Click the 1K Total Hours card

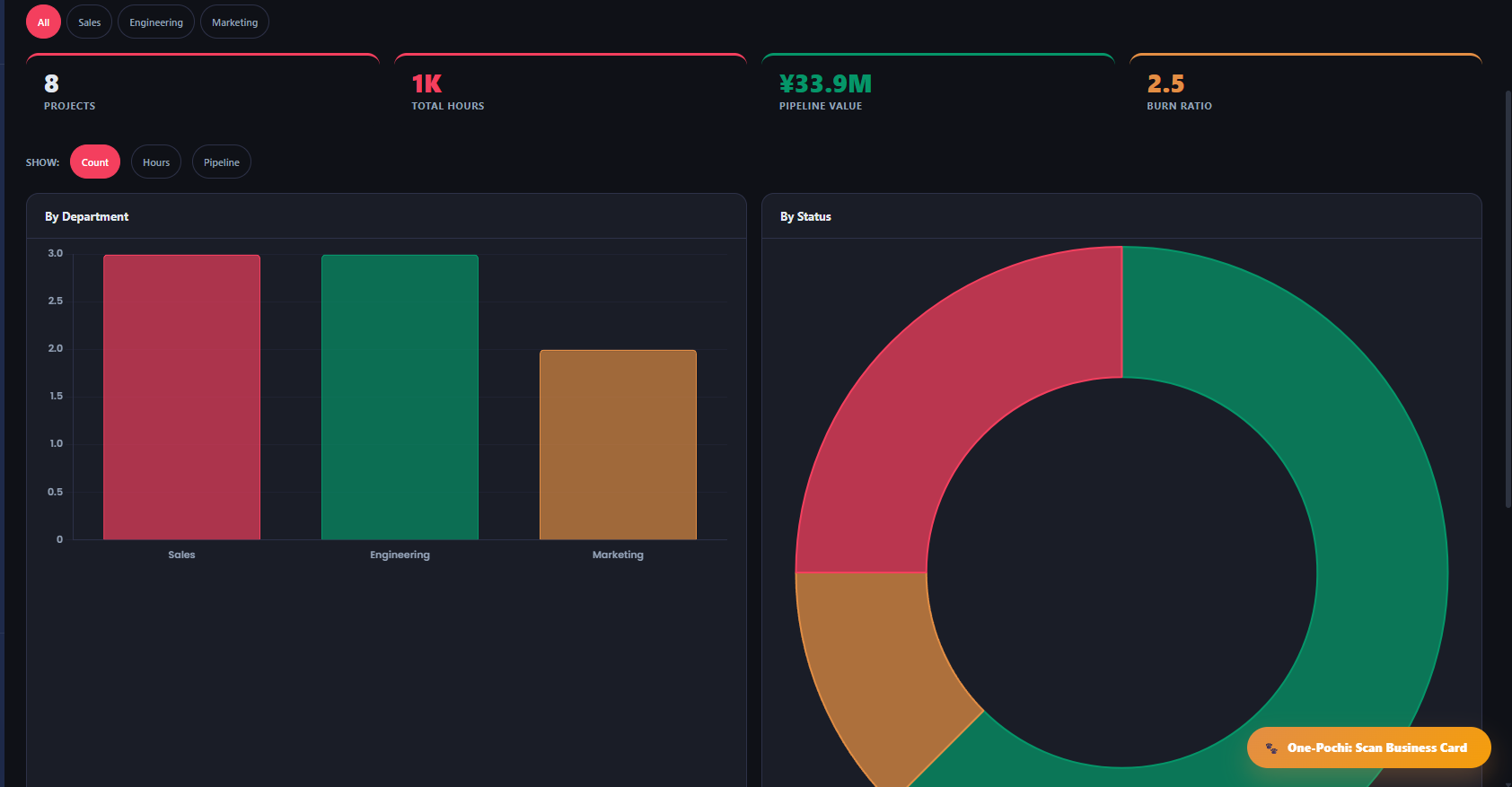(570, 89)
